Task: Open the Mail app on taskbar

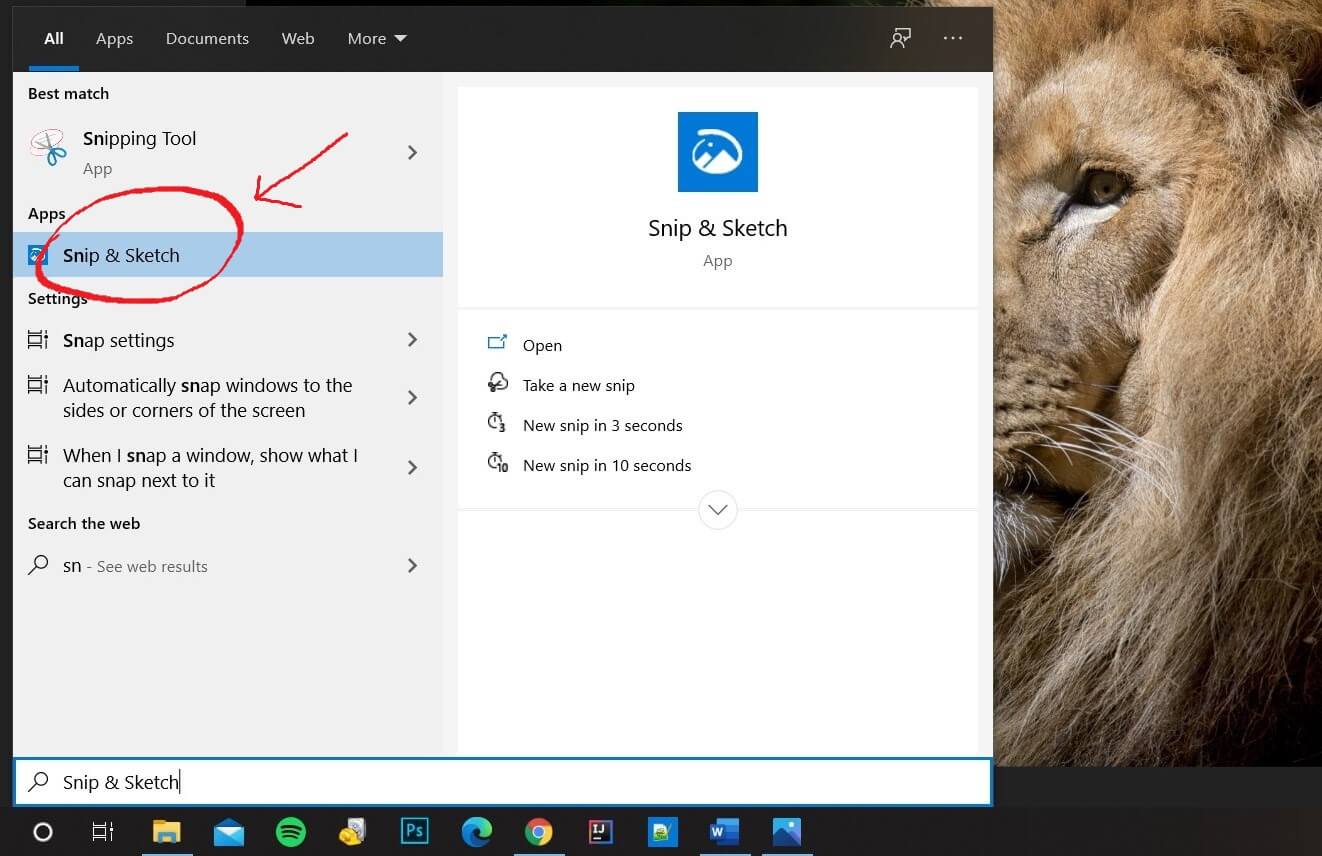Action: click(229, 831)
